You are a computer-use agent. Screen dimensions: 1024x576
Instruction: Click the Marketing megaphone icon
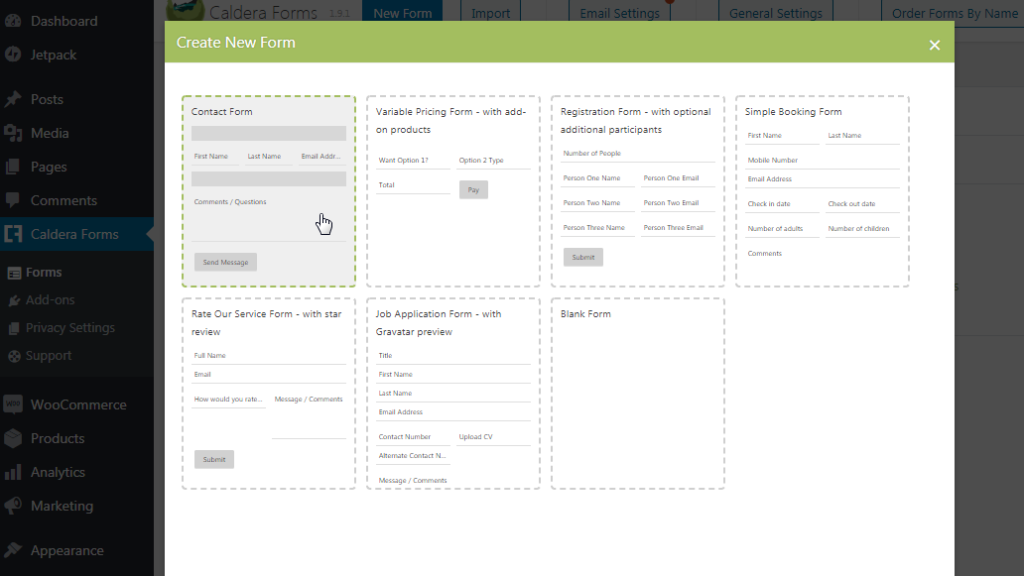tap(14, 506)
